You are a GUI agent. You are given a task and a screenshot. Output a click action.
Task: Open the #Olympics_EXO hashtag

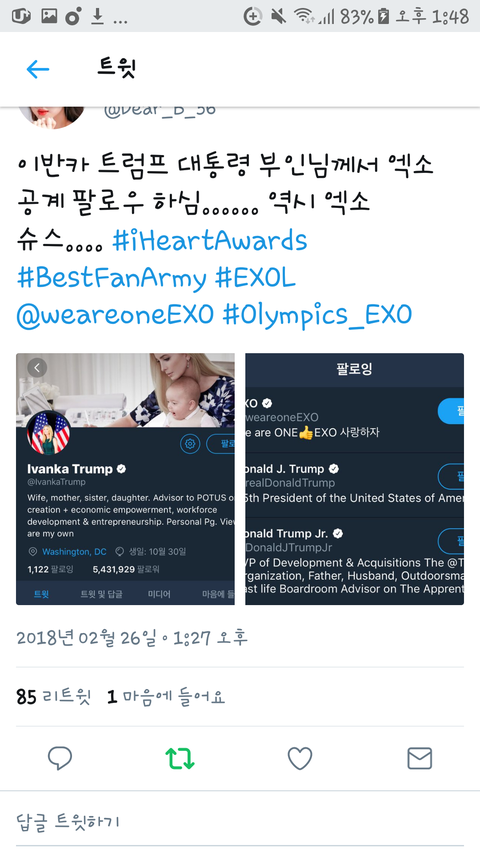[317, 315]
